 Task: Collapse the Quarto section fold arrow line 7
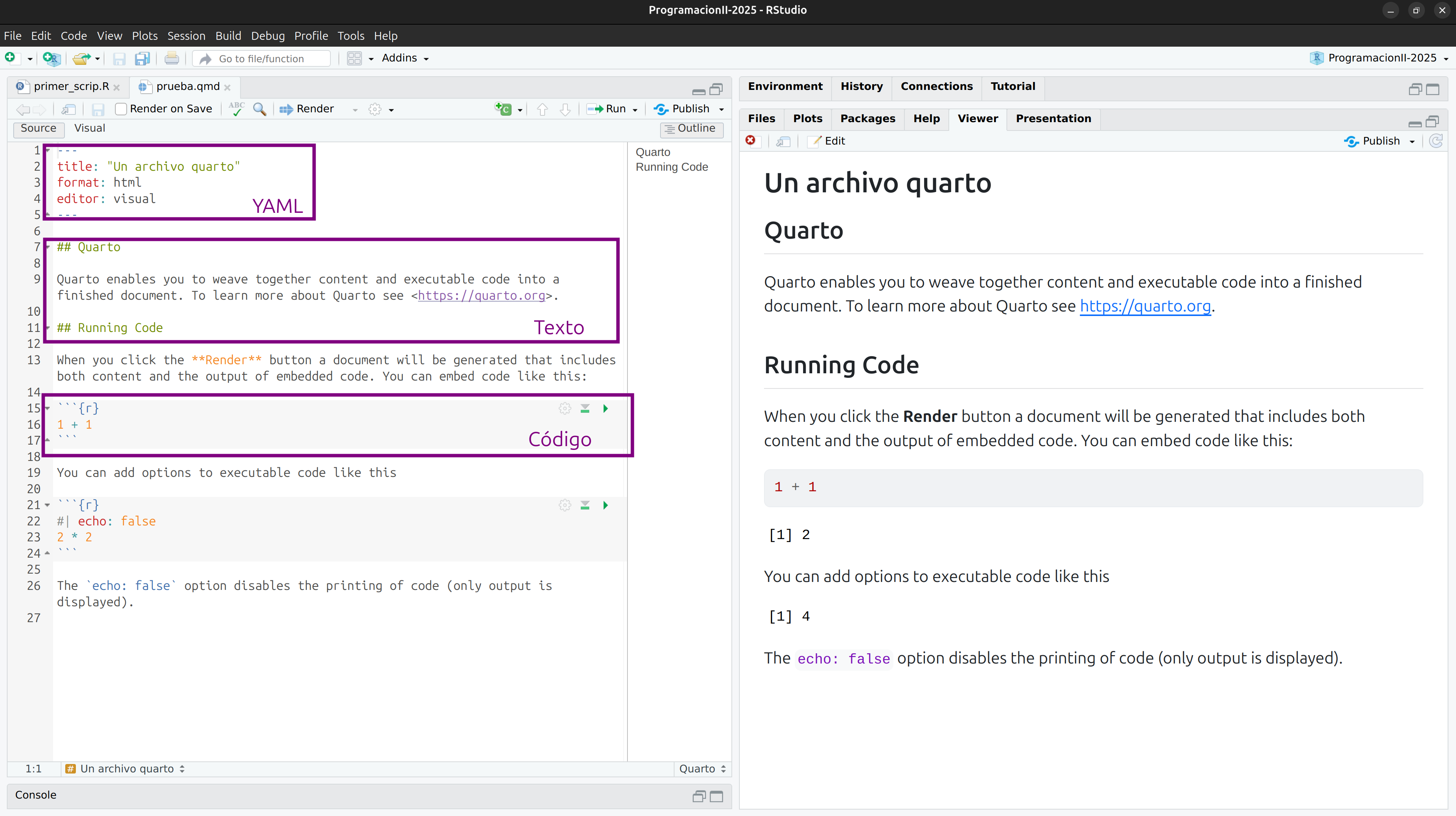[x=47, y=247]
